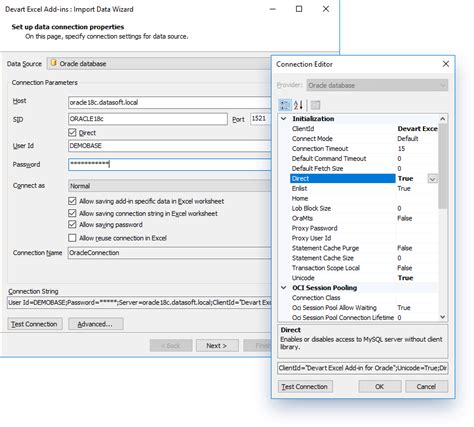This screenshot has width=474, height=427.
Task: Close the Import Data Wizard window
Action: 326,9
